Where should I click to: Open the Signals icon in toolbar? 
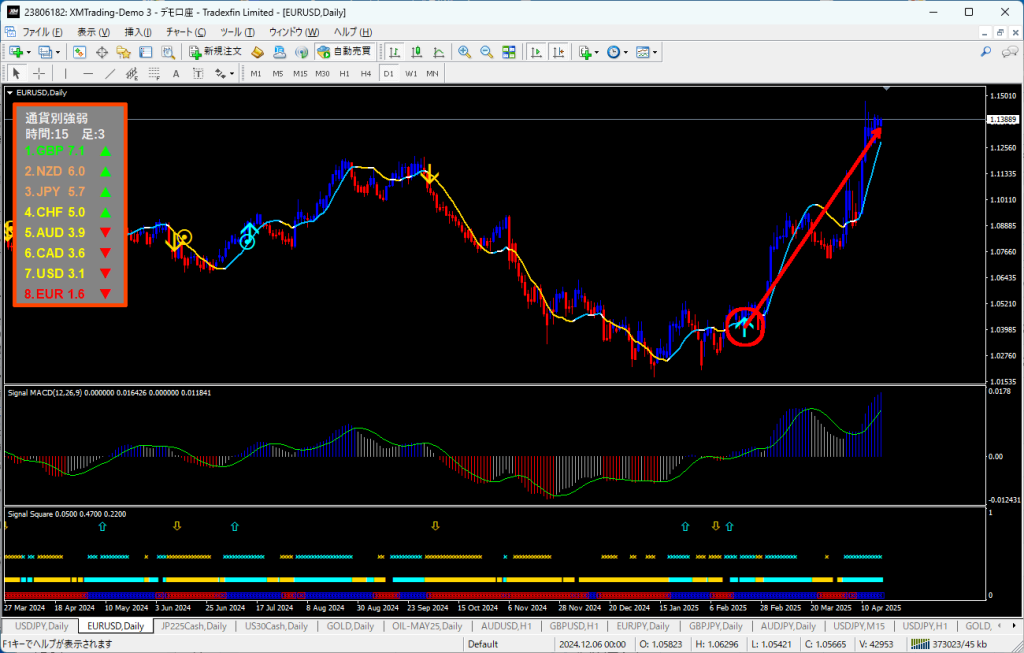click(x=301, y=52)
